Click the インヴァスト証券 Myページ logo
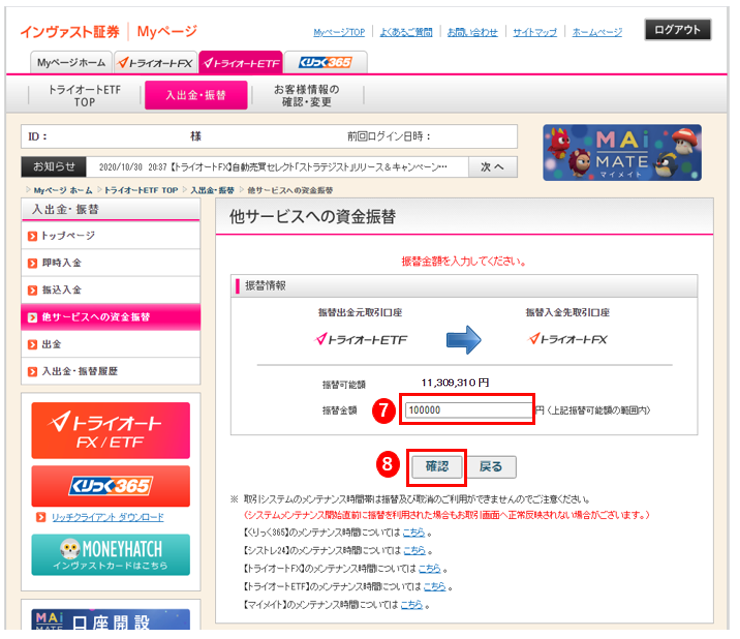Screen dimensions: 740x639 coord(109,32)
